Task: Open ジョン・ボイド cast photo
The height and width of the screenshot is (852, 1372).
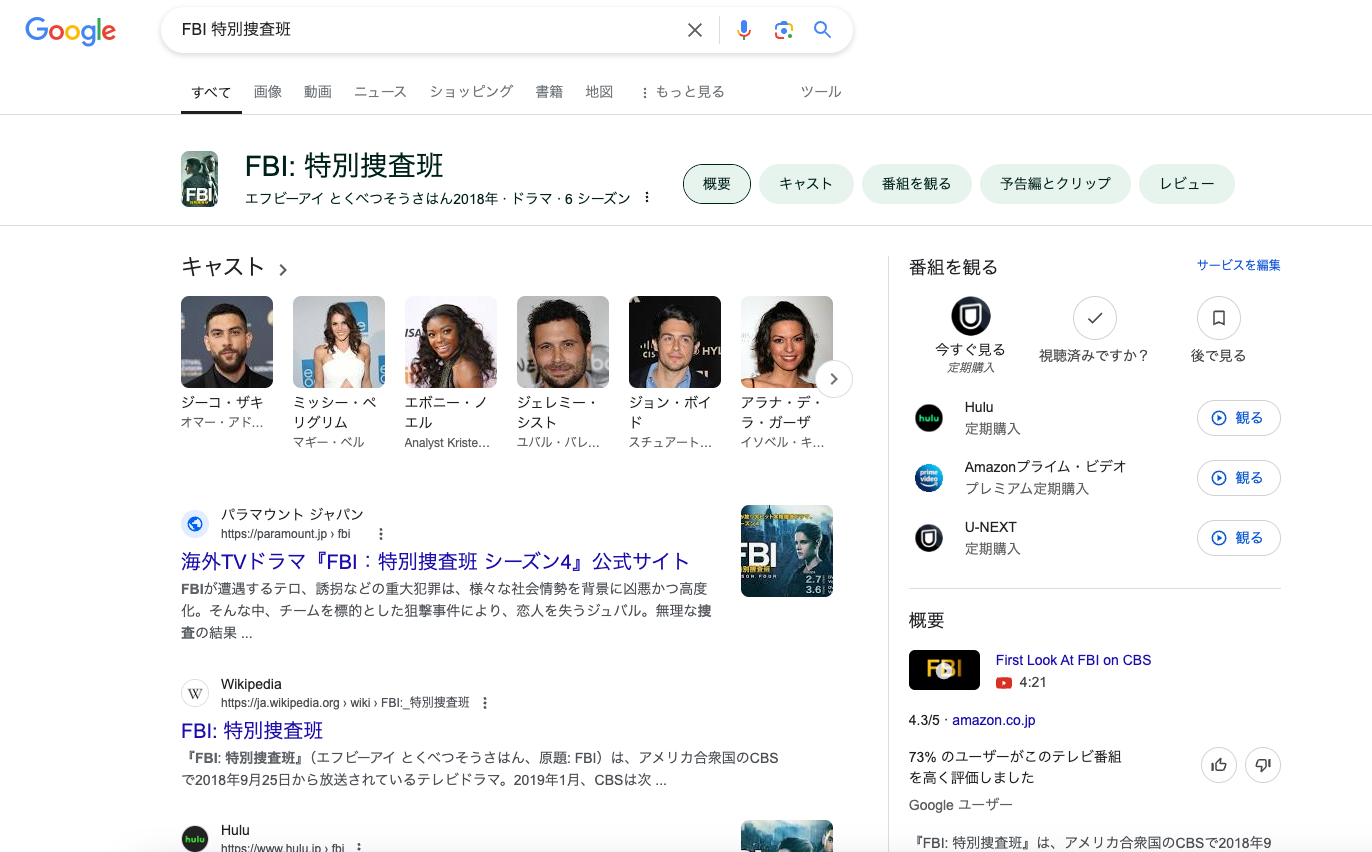Action: [x=675, y=342]
